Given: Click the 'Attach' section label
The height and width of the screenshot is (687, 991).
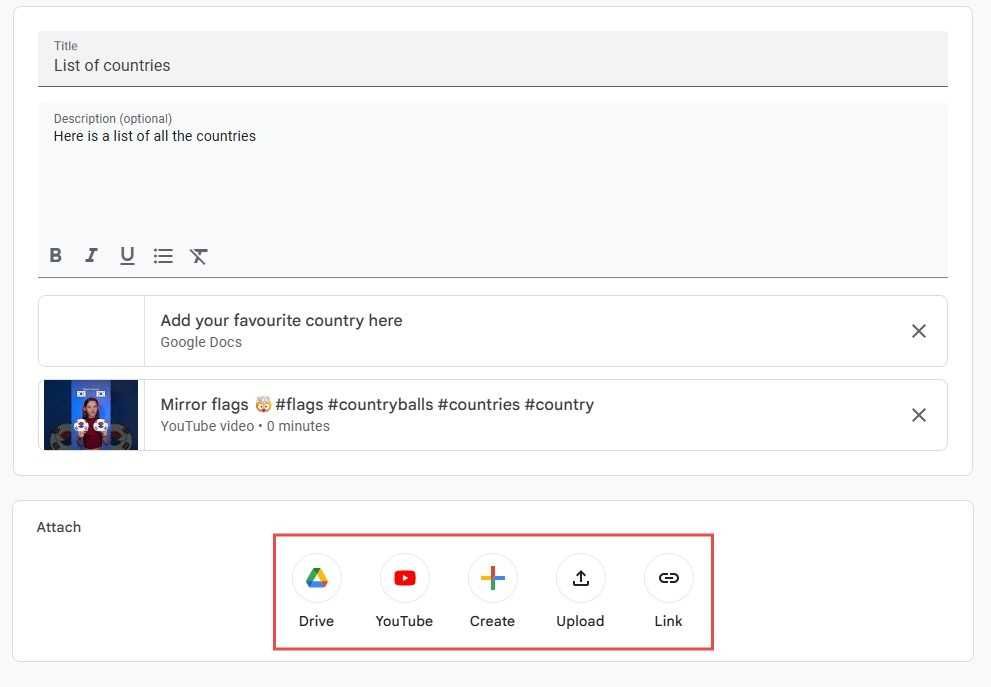Looking at the screenshot, I should pos(59,527).
